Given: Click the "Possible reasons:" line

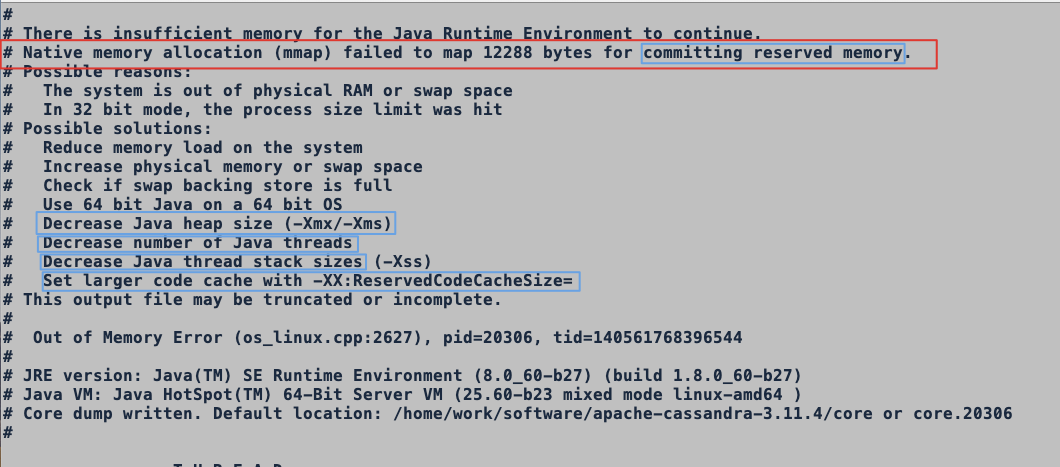Looking at the screenshot, I should tap(98, 72).
